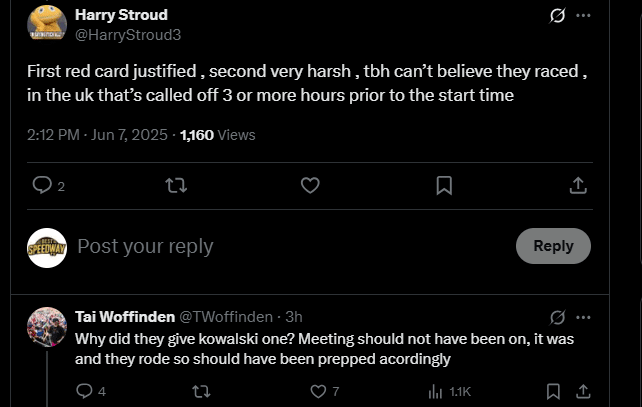The image size is (642, 407).
Task: Expand more options on Tai Woffinden's reply
Action: tap(584, 317)
